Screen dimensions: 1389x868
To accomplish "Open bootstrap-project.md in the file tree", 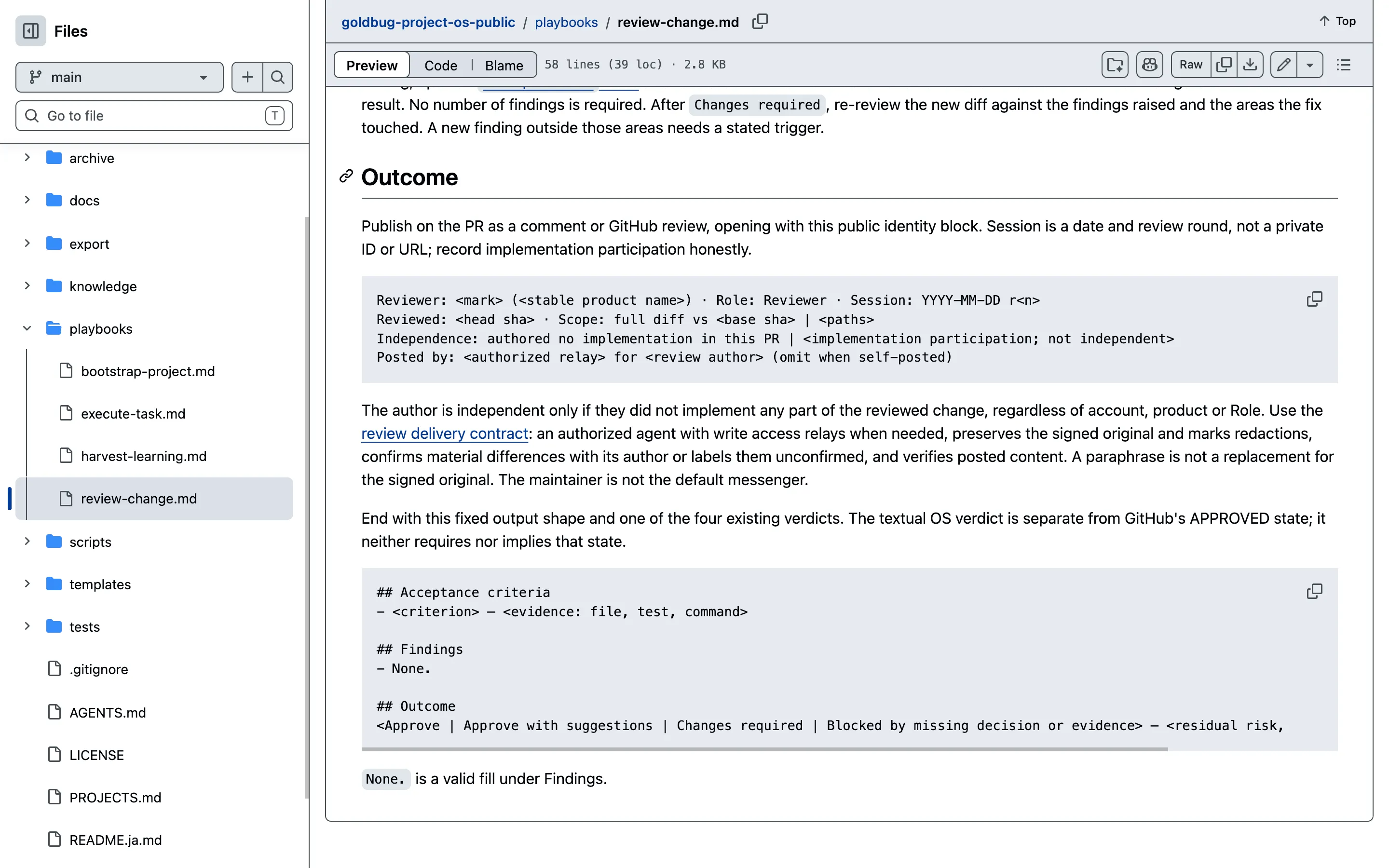I will point(148,371).
